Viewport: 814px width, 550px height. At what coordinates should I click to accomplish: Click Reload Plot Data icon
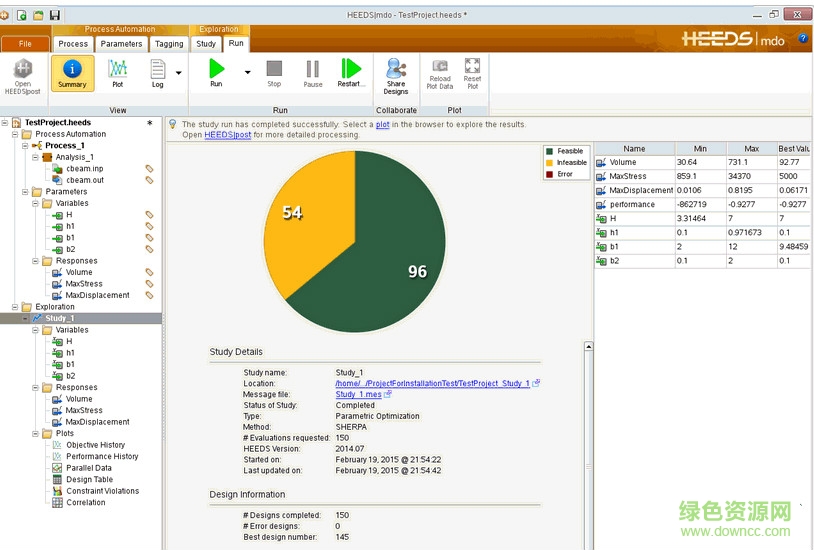440,73
